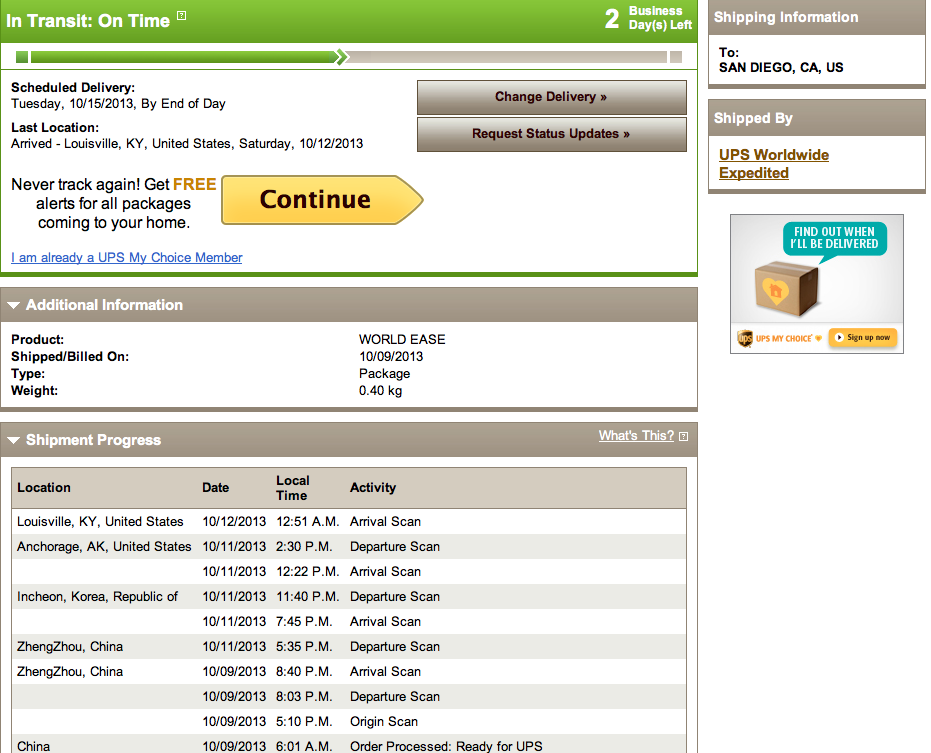Click Order Processed: Ready for UPS text
The width and height of the screenshot is (931, 753).
click(x=446, y=746)
